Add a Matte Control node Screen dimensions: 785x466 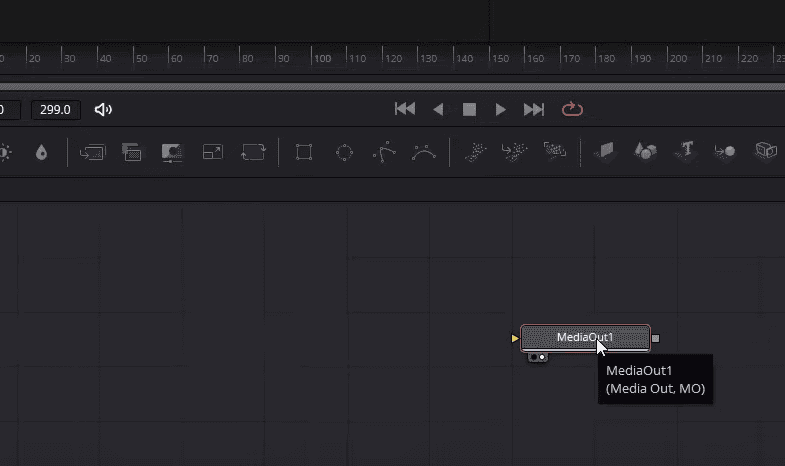pos(172,153)
